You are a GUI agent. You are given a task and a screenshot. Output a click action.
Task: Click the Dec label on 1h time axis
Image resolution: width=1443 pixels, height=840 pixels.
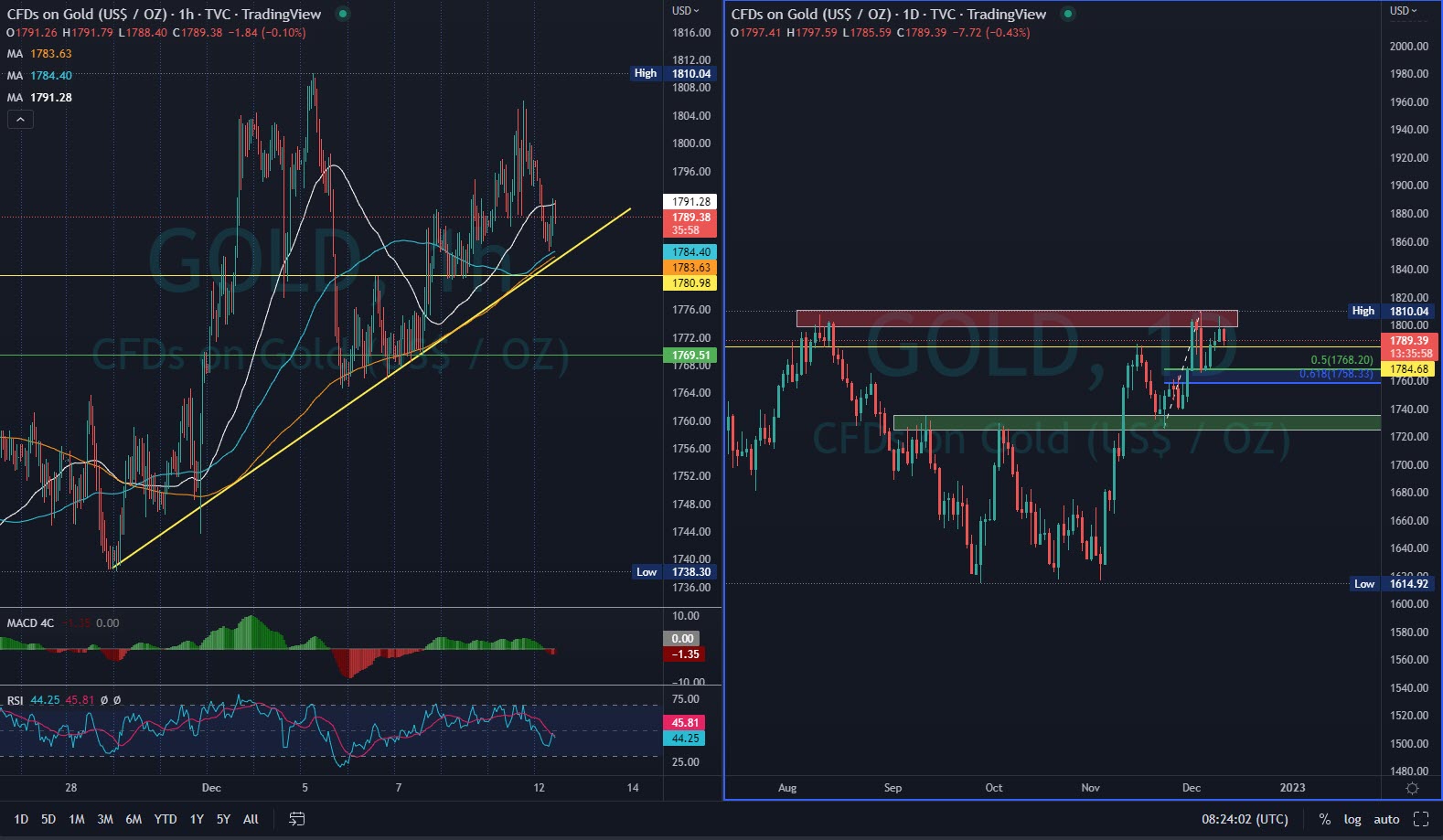[211, 788]
